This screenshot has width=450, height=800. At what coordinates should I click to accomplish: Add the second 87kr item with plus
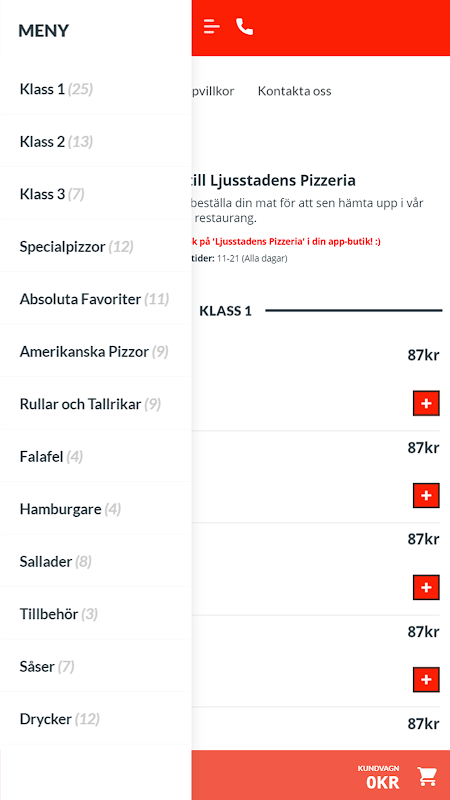[x=426, y=495]
